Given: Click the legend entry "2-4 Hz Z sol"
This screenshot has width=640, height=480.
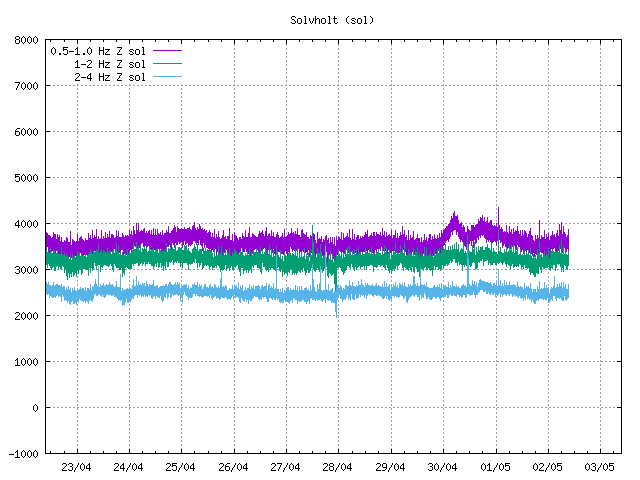Looking at the screenshot, I should 110,77.
